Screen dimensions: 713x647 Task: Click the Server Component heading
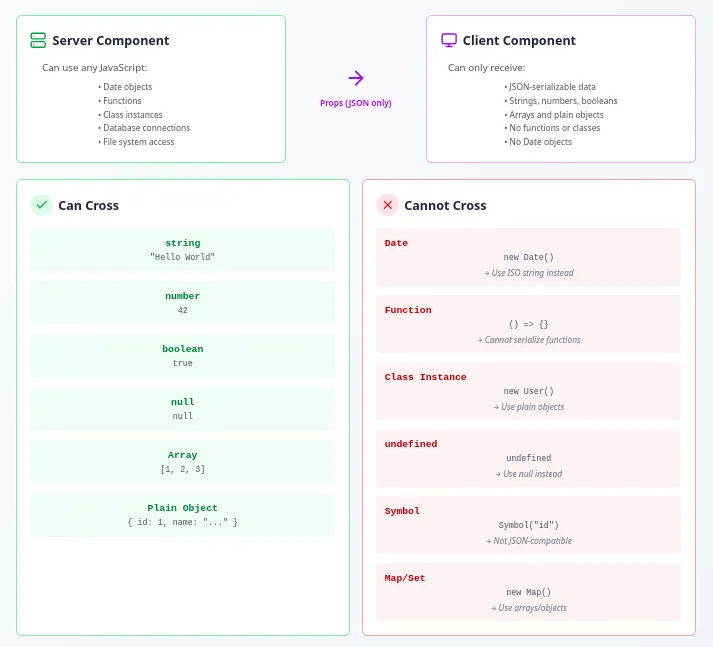click(110, 41)
